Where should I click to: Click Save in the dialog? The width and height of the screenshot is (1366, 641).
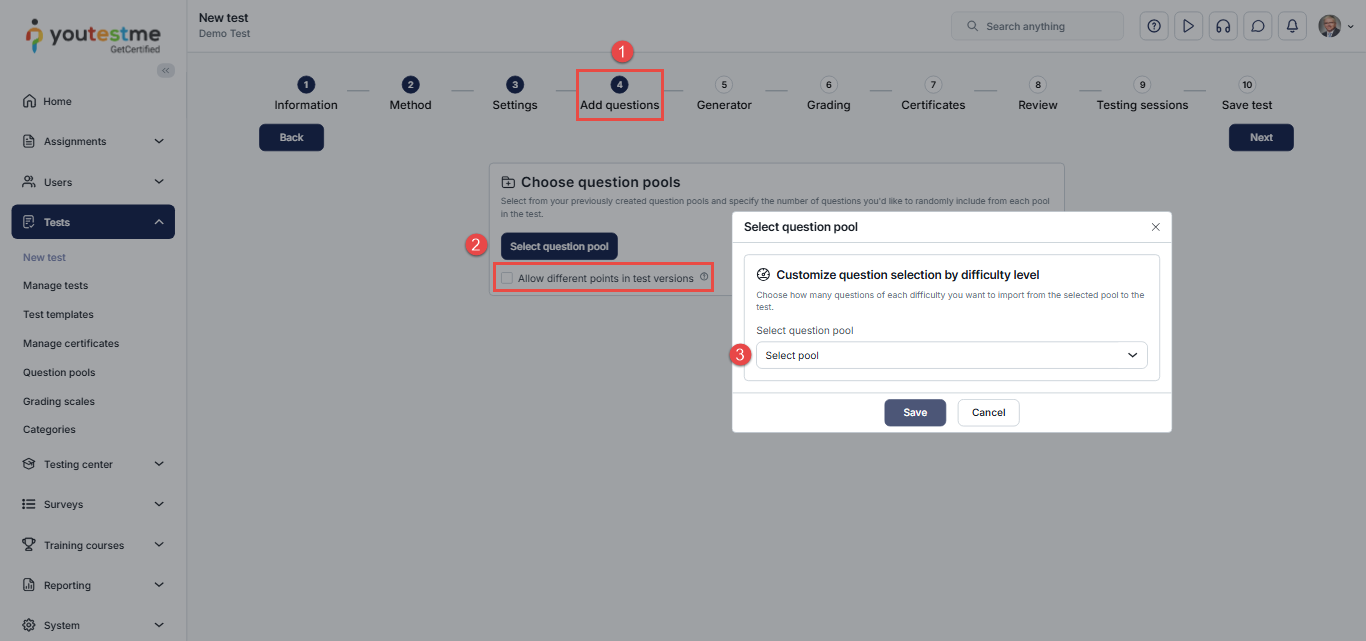pos(915,412)
